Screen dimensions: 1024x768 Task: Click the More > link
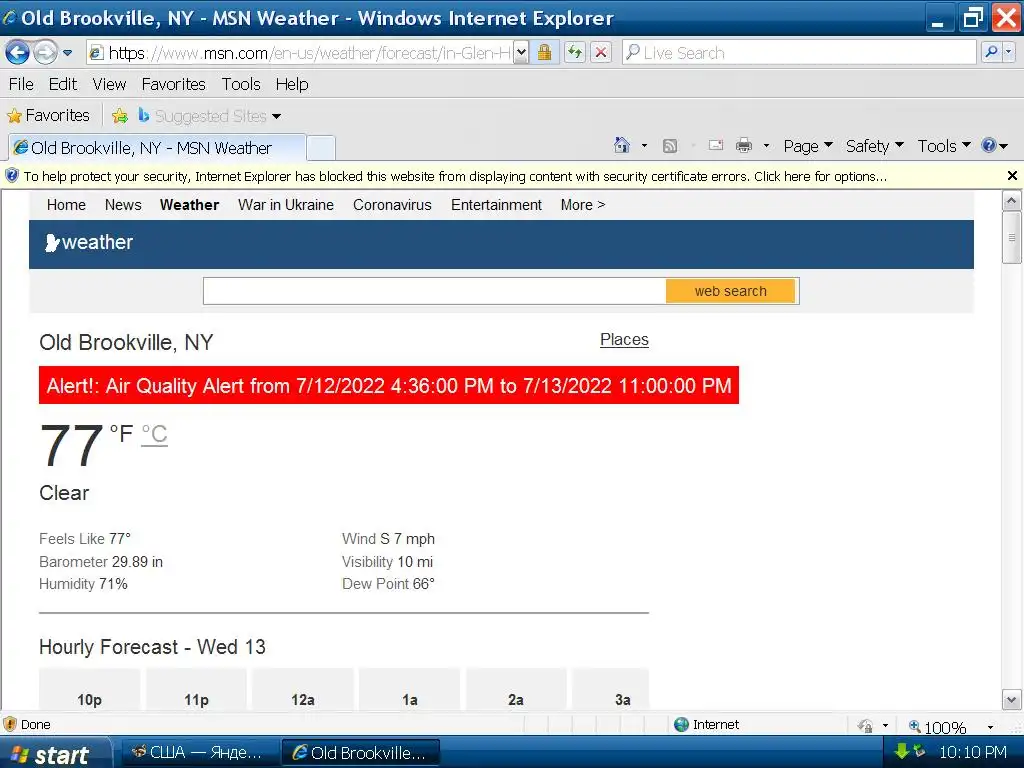pos(583,205)
